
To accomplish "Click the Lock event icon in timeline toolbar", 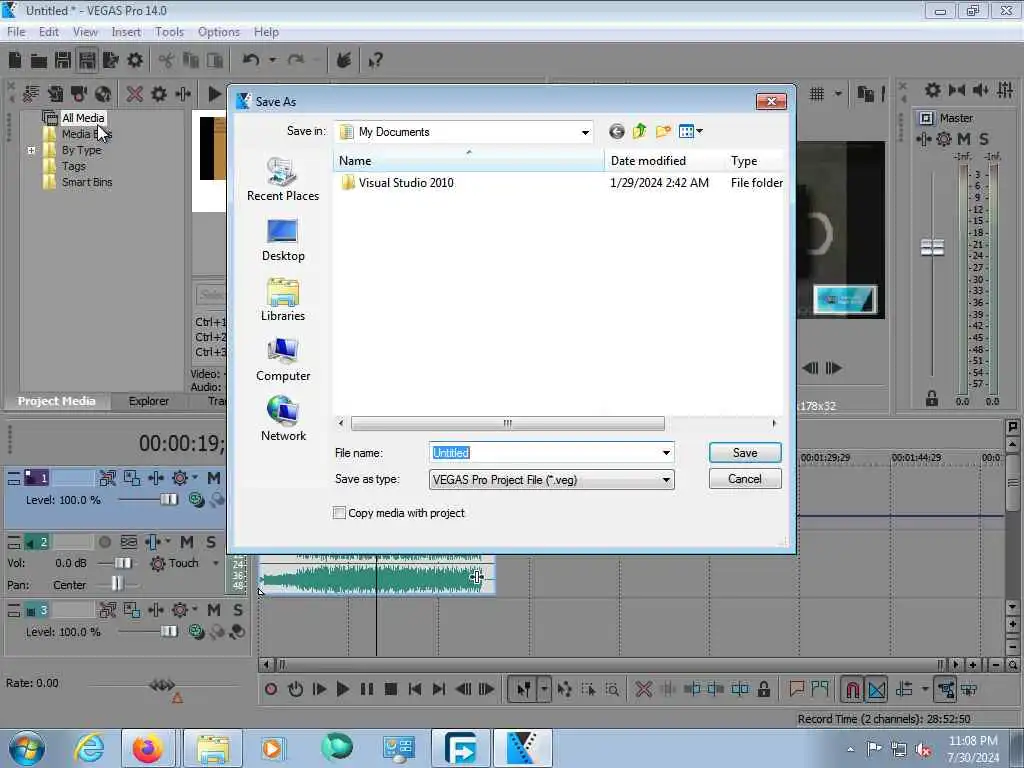I will coord(763,689).
